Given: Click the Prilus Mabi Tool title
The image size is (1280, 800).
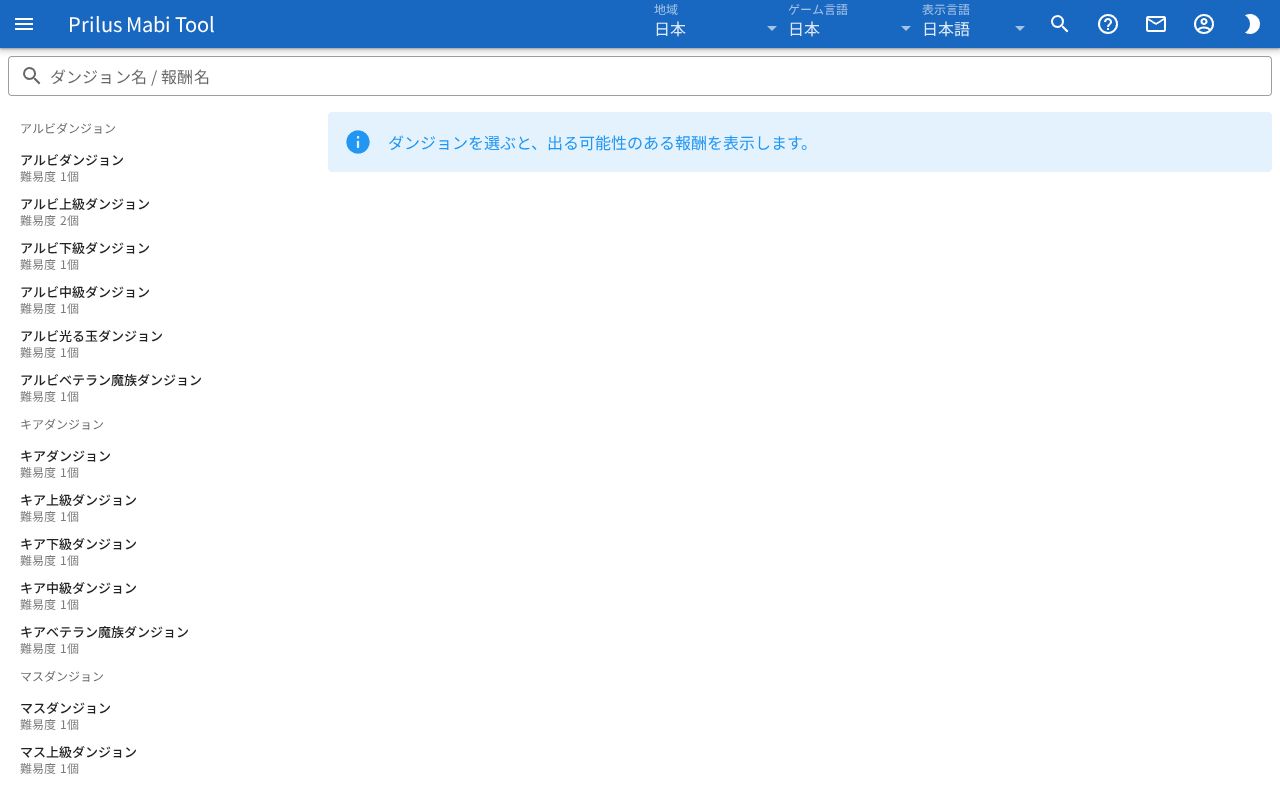Looking at the screenshot, I should coord(141,24).
